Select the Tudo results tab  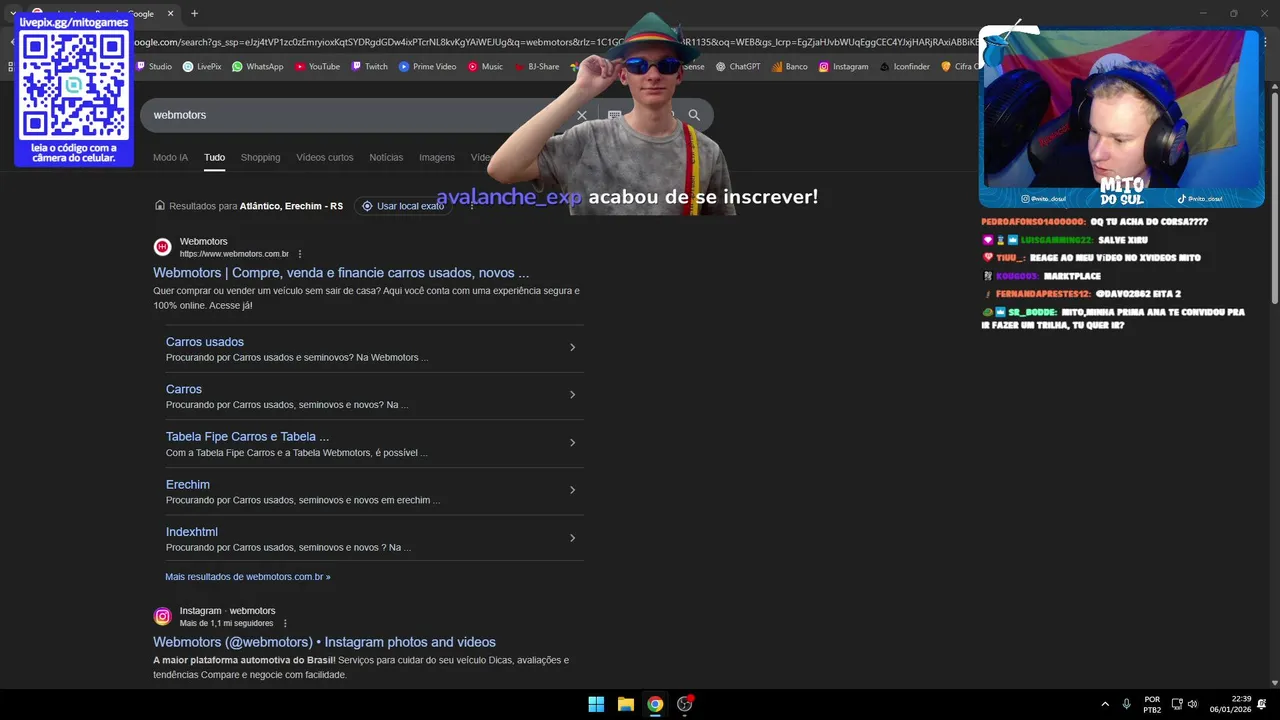(x=215, y=157)
